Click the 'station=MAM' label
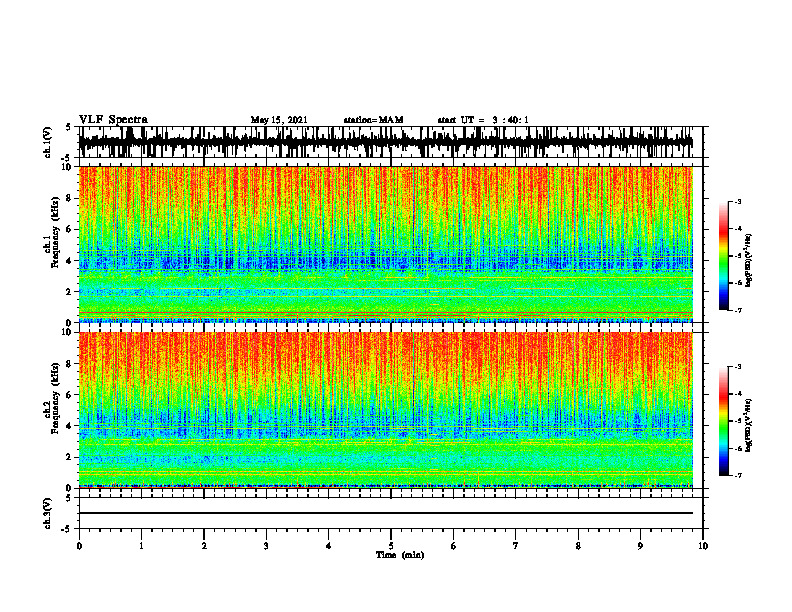The image size is (792, 612). pos(373,120)
